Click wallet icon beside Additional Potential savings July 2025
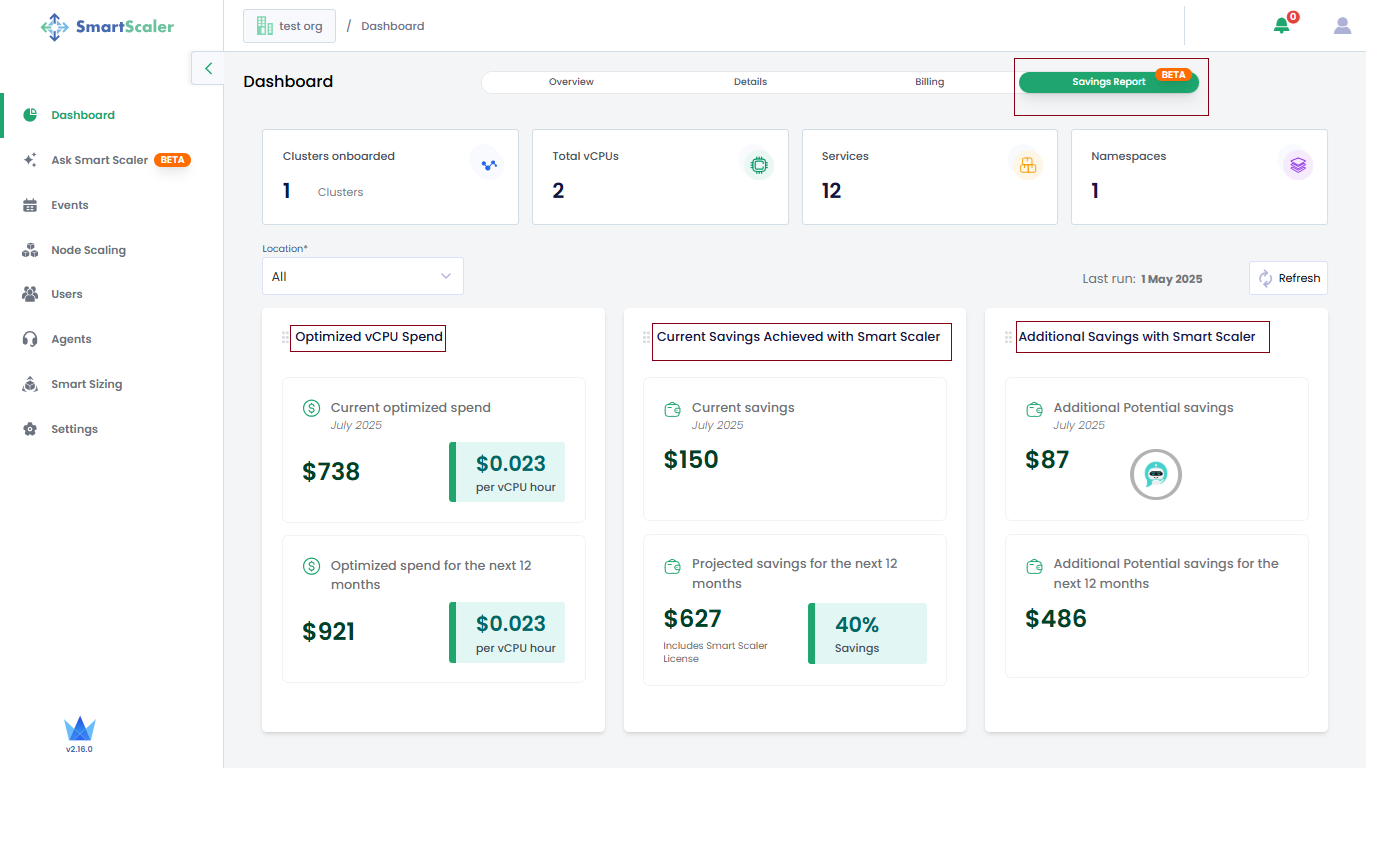Screen dimensions: 1381x854 (x=1035, y=409)
